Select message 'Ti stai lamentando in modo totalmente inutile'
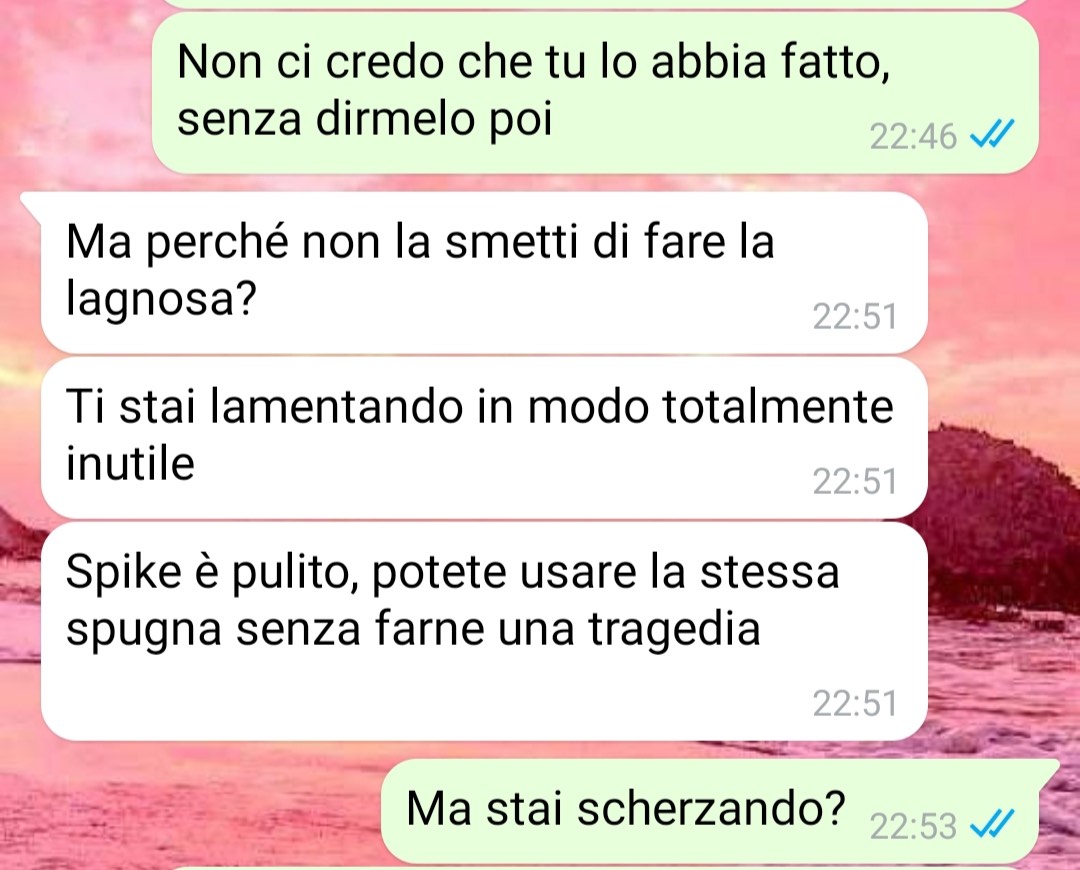1080x870 pixels. pyautogui.click(x=484, y=438)
